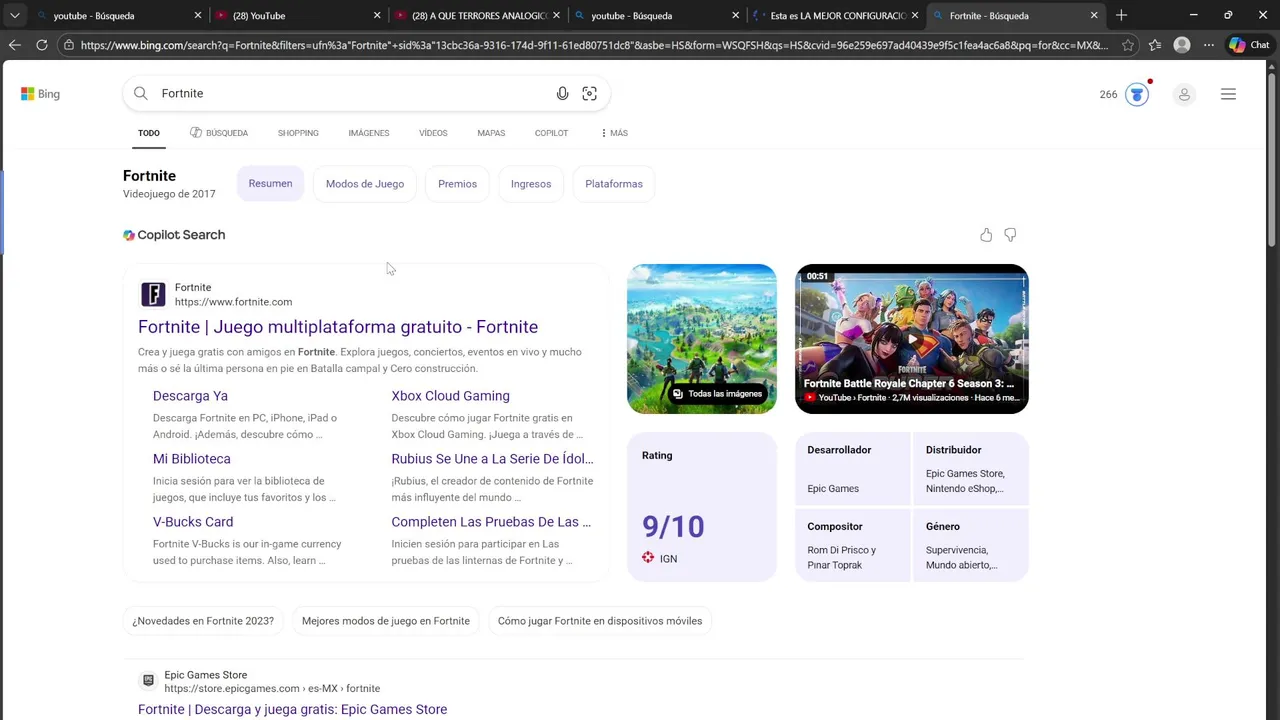Open the Bing account profile icon
The height and width of the screenshot is (720, 1280).
pos(1184,94)
